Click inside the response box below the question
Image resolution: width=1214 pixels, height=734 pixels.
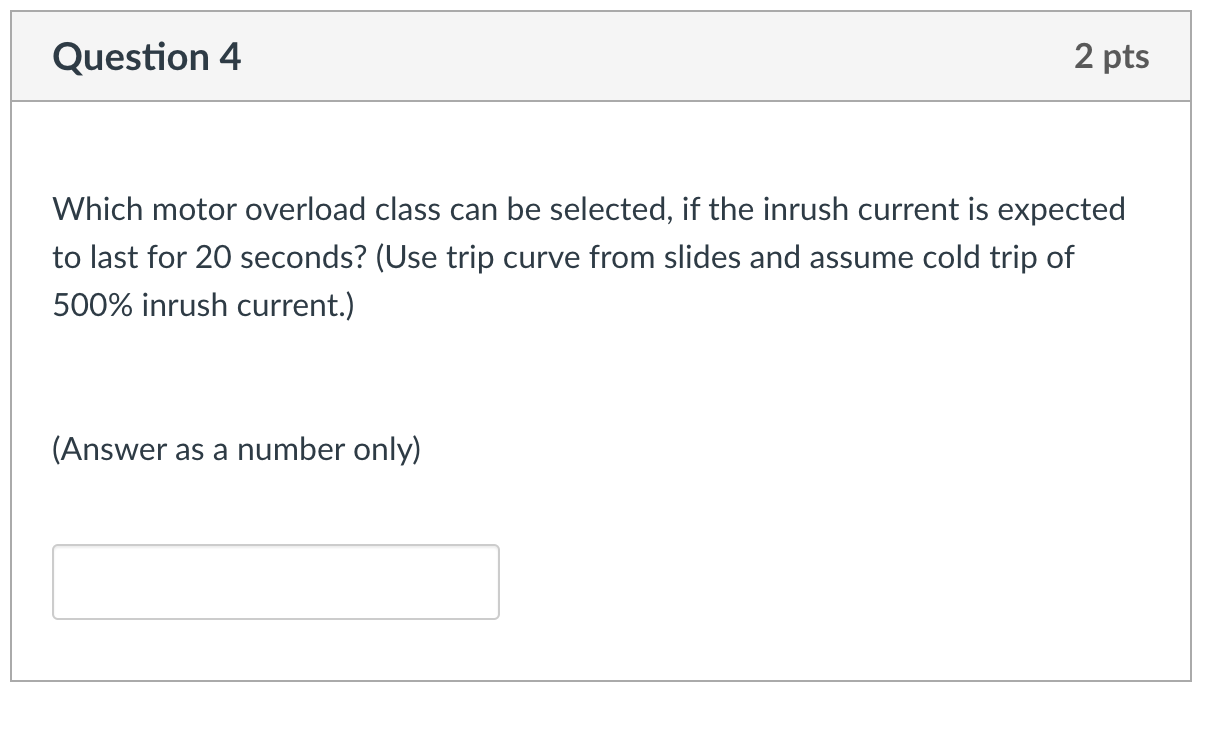pos(275,582)
